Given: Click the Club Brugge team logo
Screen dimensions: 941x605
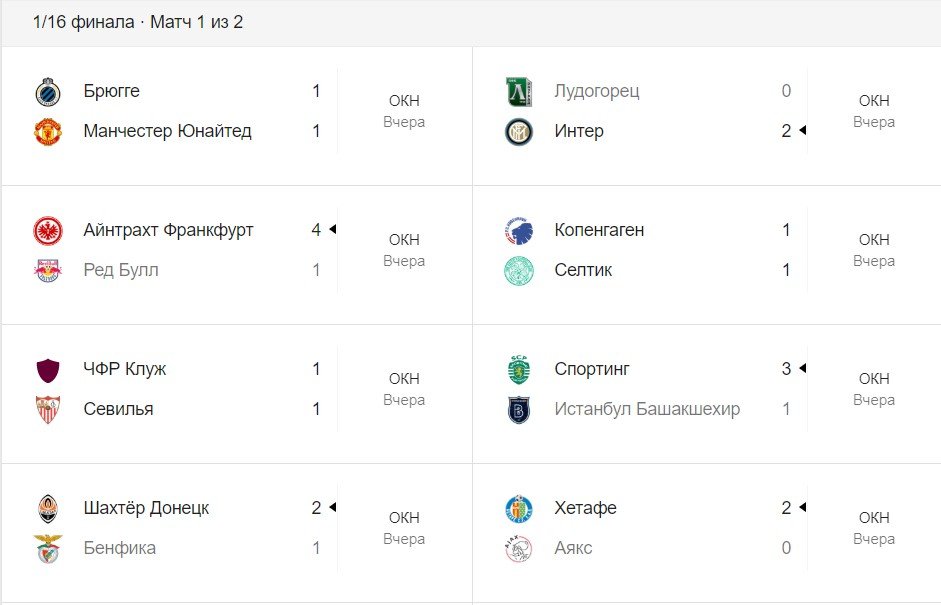Looking at the screenshot, I should 47,92.
